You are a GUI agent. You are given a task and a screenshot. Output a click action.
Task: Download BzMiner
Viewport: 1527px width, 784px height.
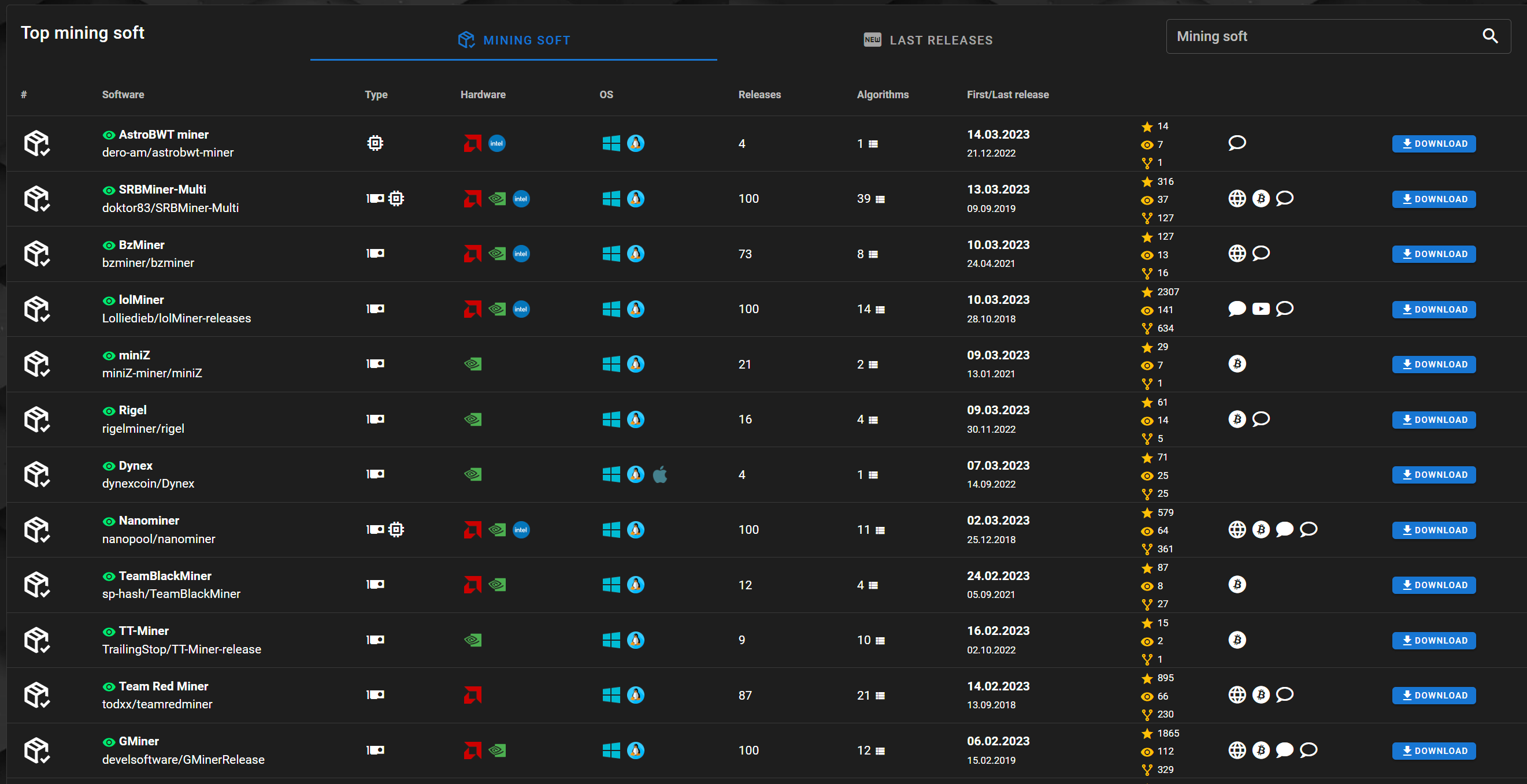coord(1433,254)
